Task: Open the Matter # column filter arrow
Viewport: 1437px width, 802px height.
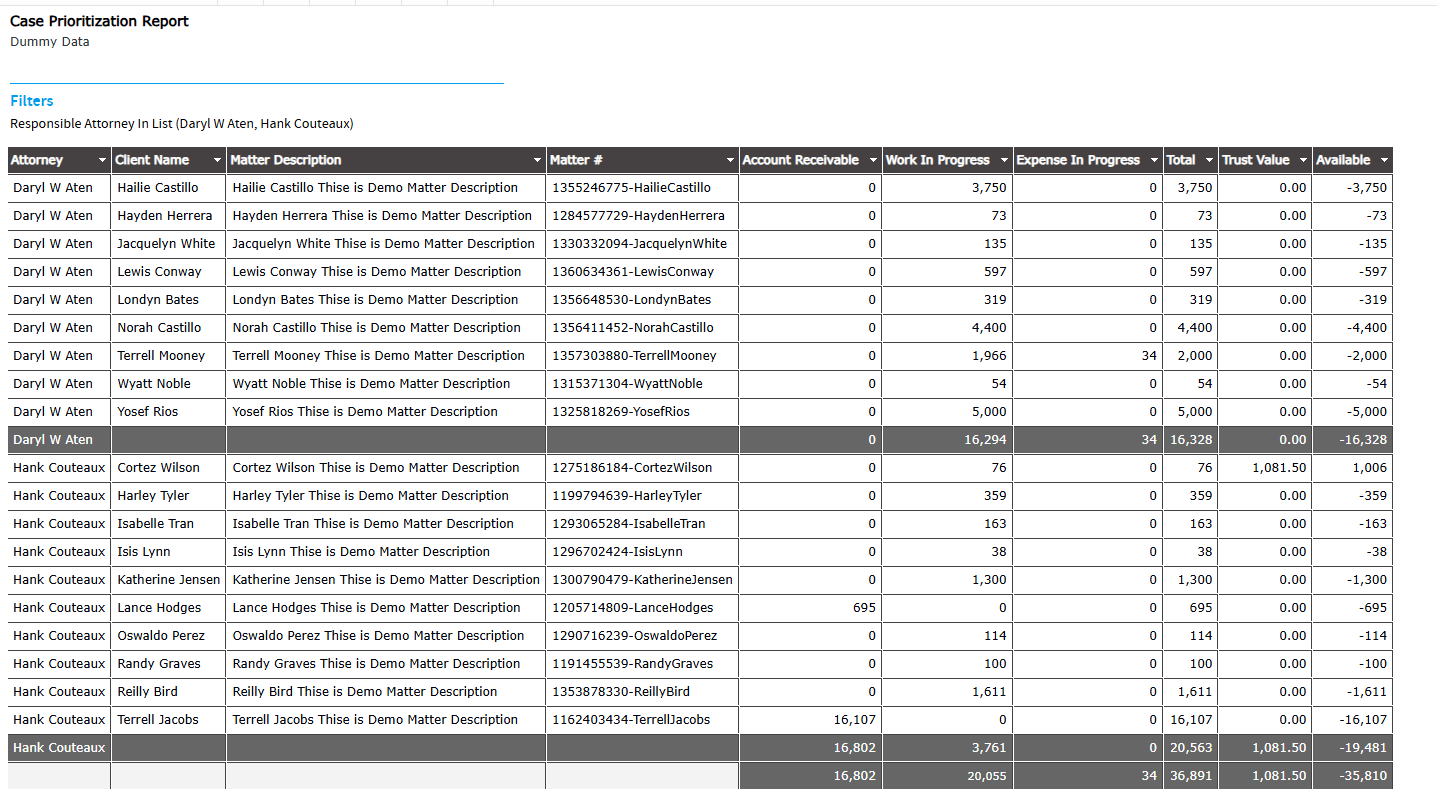Action: click(730, 161)
